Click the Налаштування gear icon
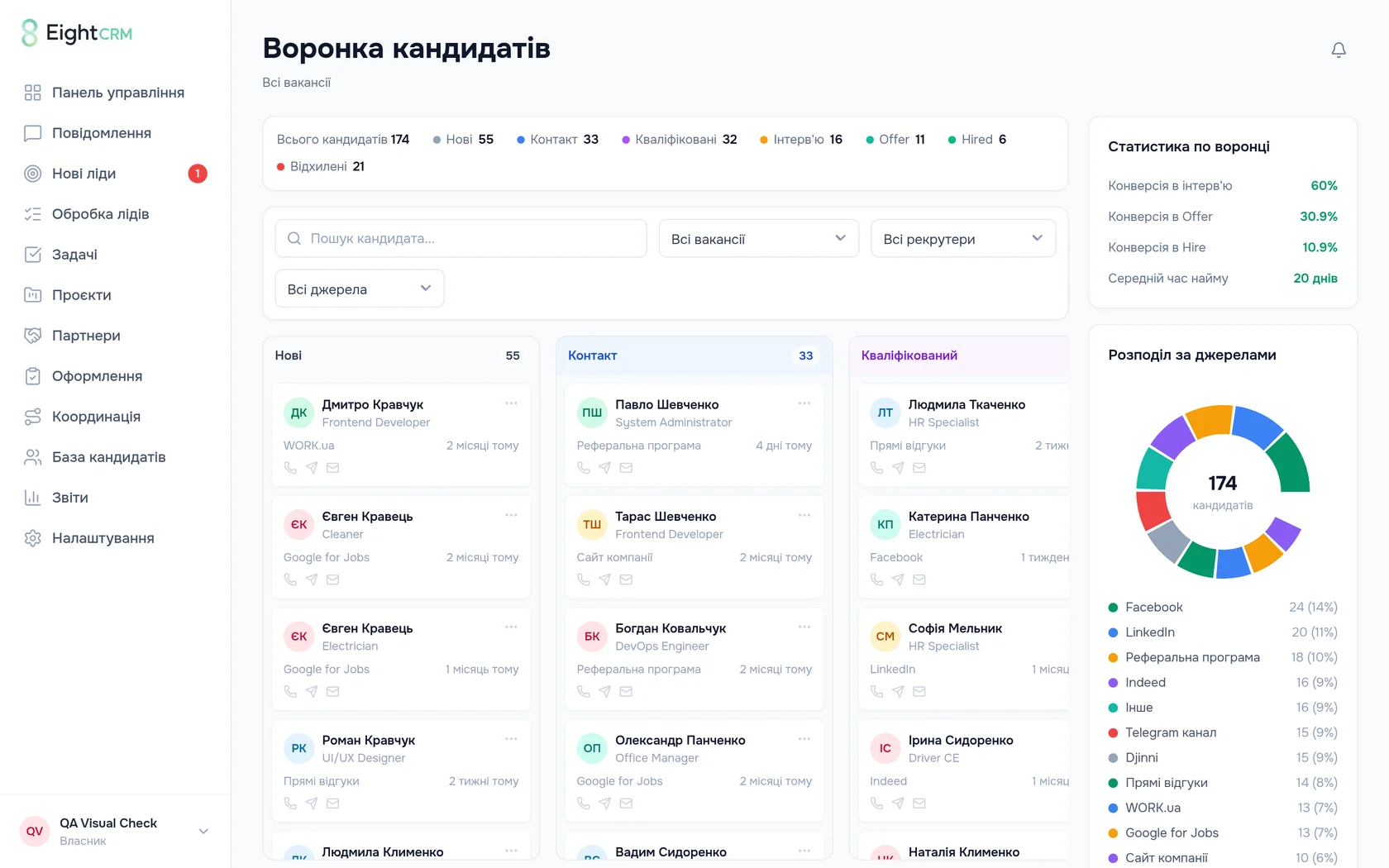Image resolution: width=1389 pixels, height=868 pixels. (33, 538)
